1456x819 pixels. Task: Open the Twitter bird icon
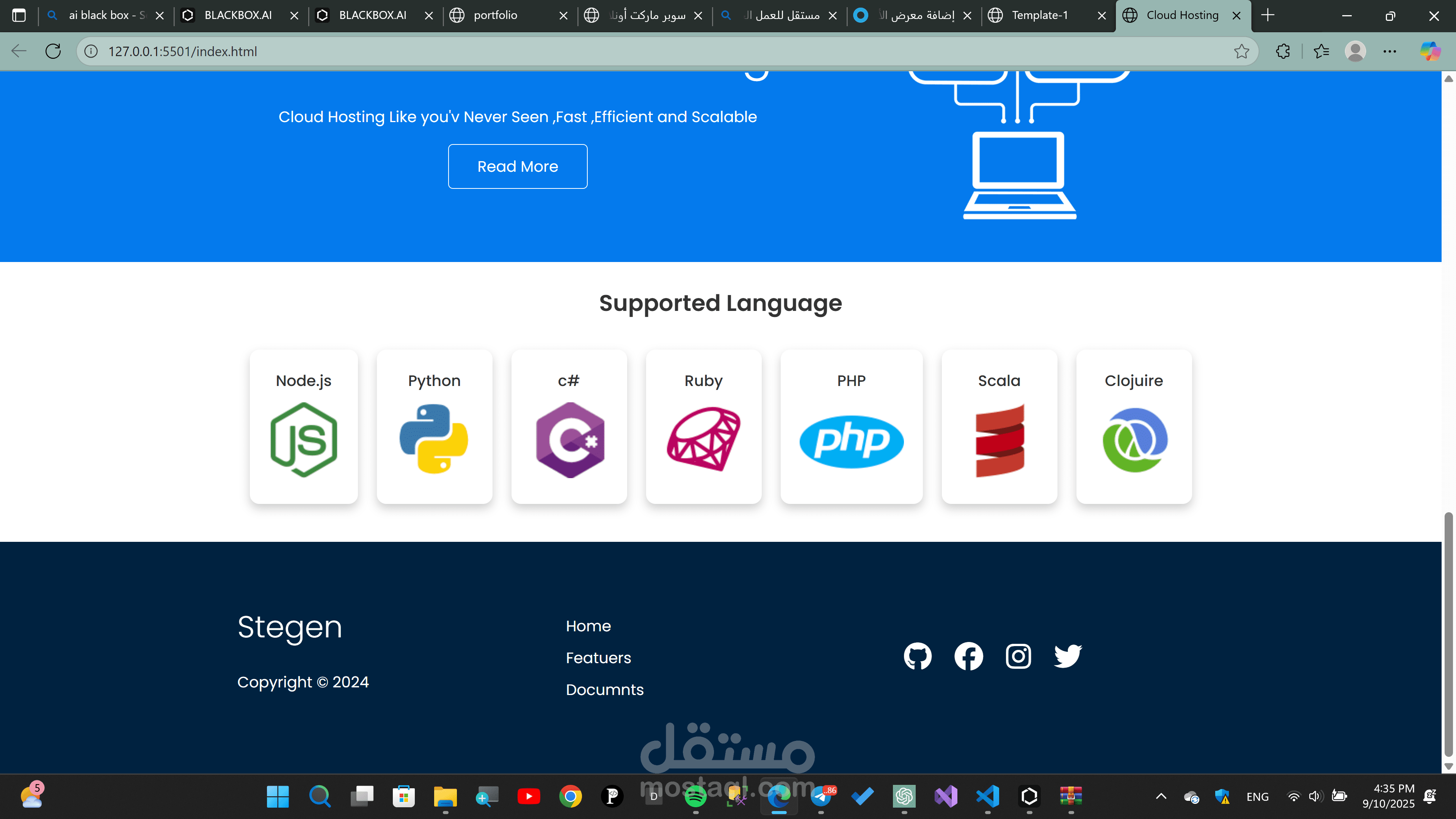[1067, 656]
